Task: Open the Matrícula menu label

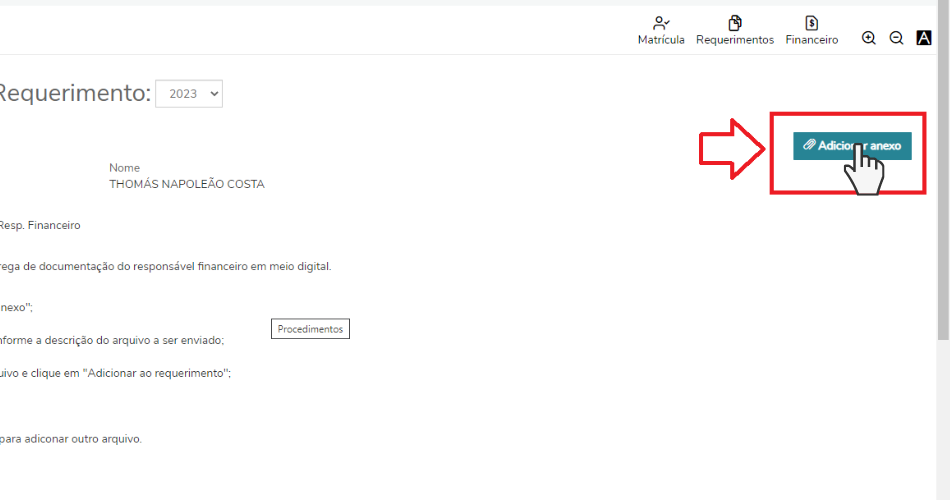Action: click(x=661, y=40)
